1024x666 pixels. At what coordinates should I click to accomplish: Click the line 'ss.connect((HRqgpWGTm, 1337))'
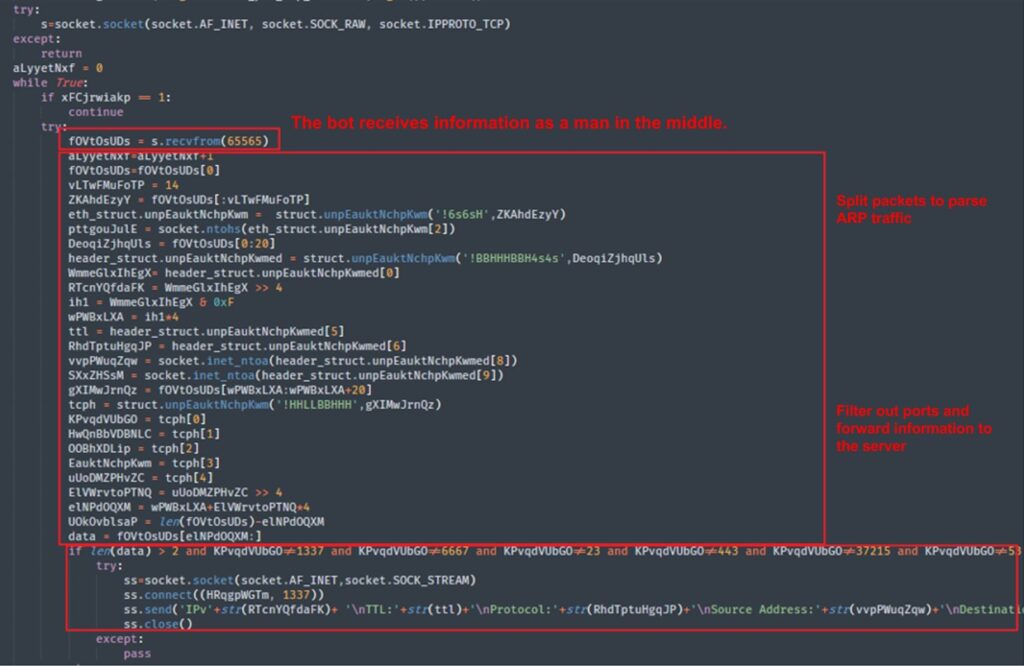224,595
